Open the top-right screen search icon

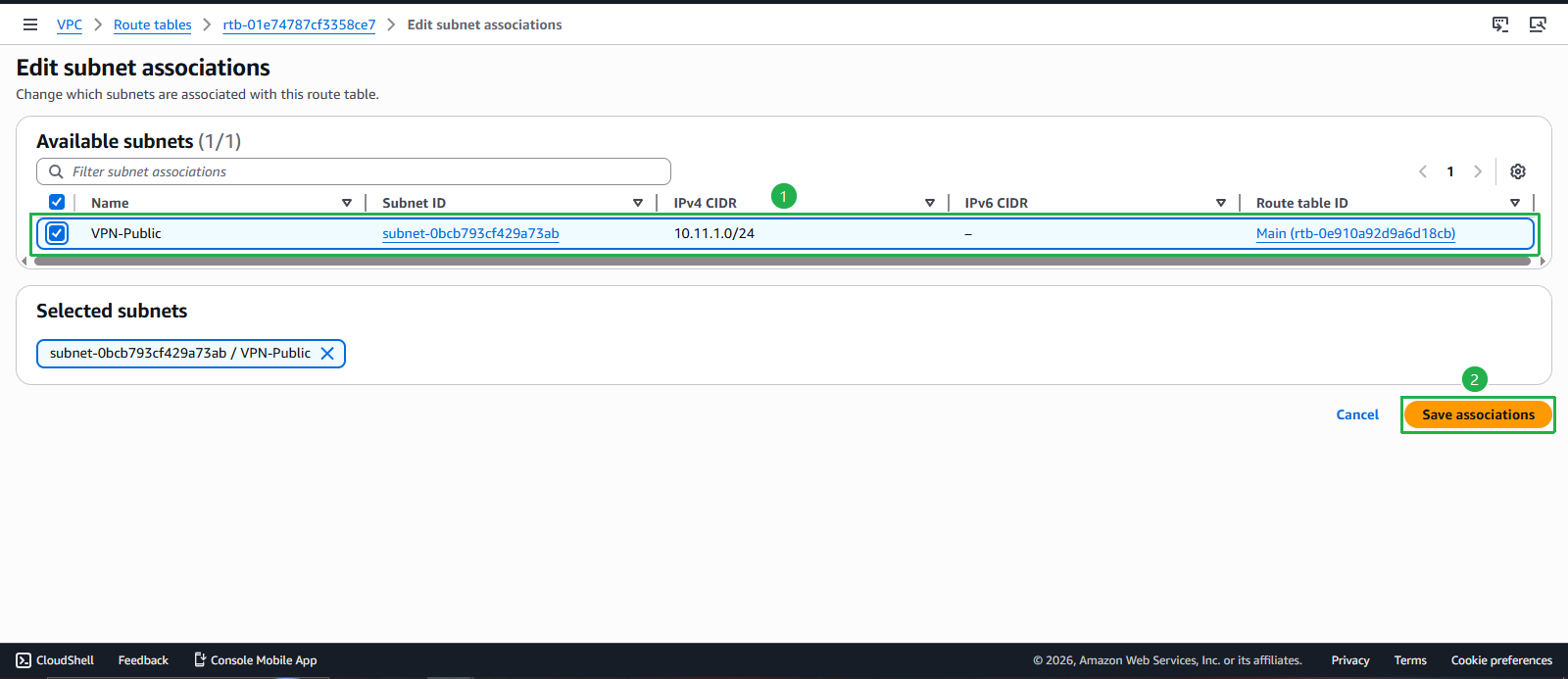point(1538,24)
